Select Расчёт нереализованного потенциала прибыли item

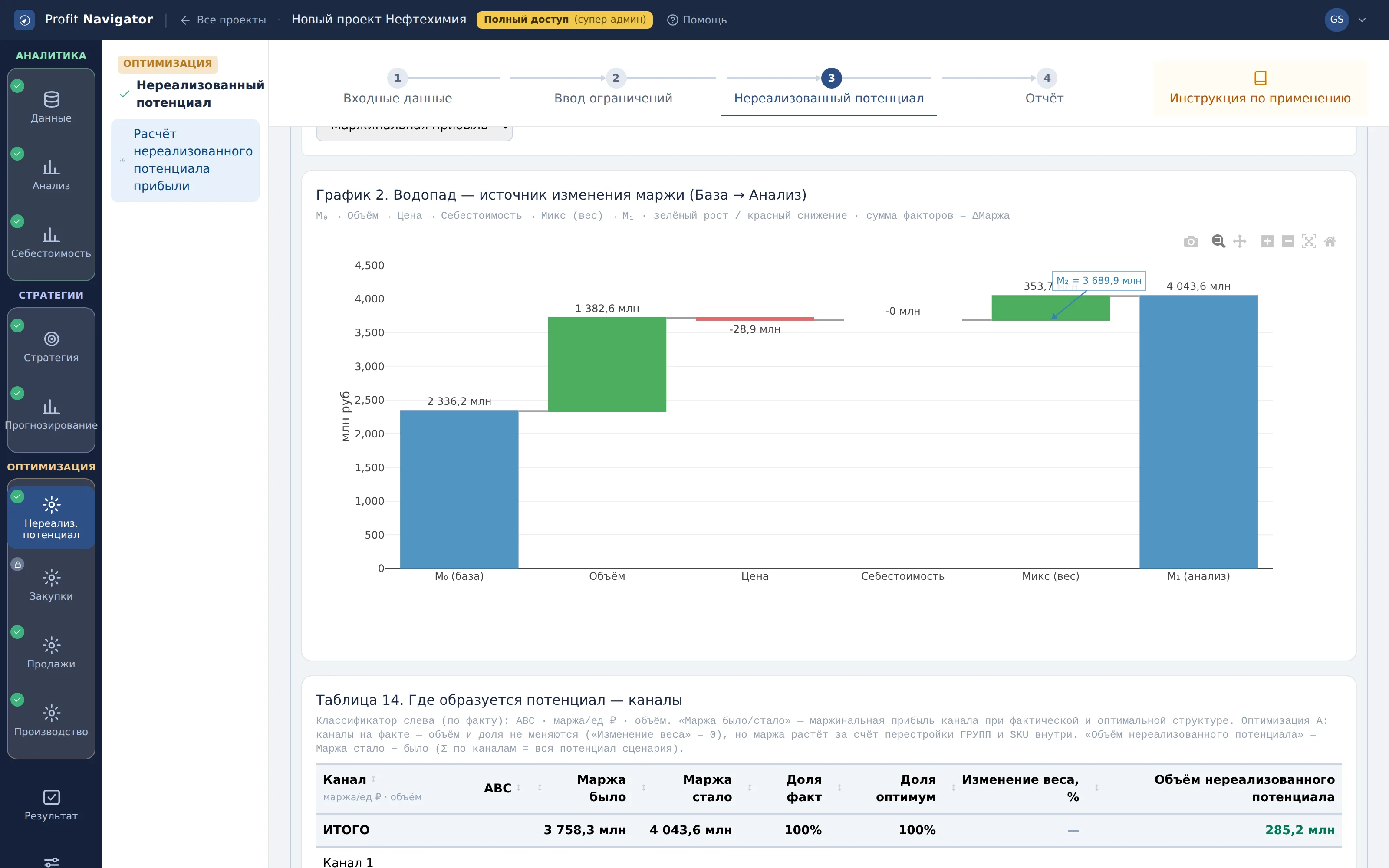[x=185, y=160]
